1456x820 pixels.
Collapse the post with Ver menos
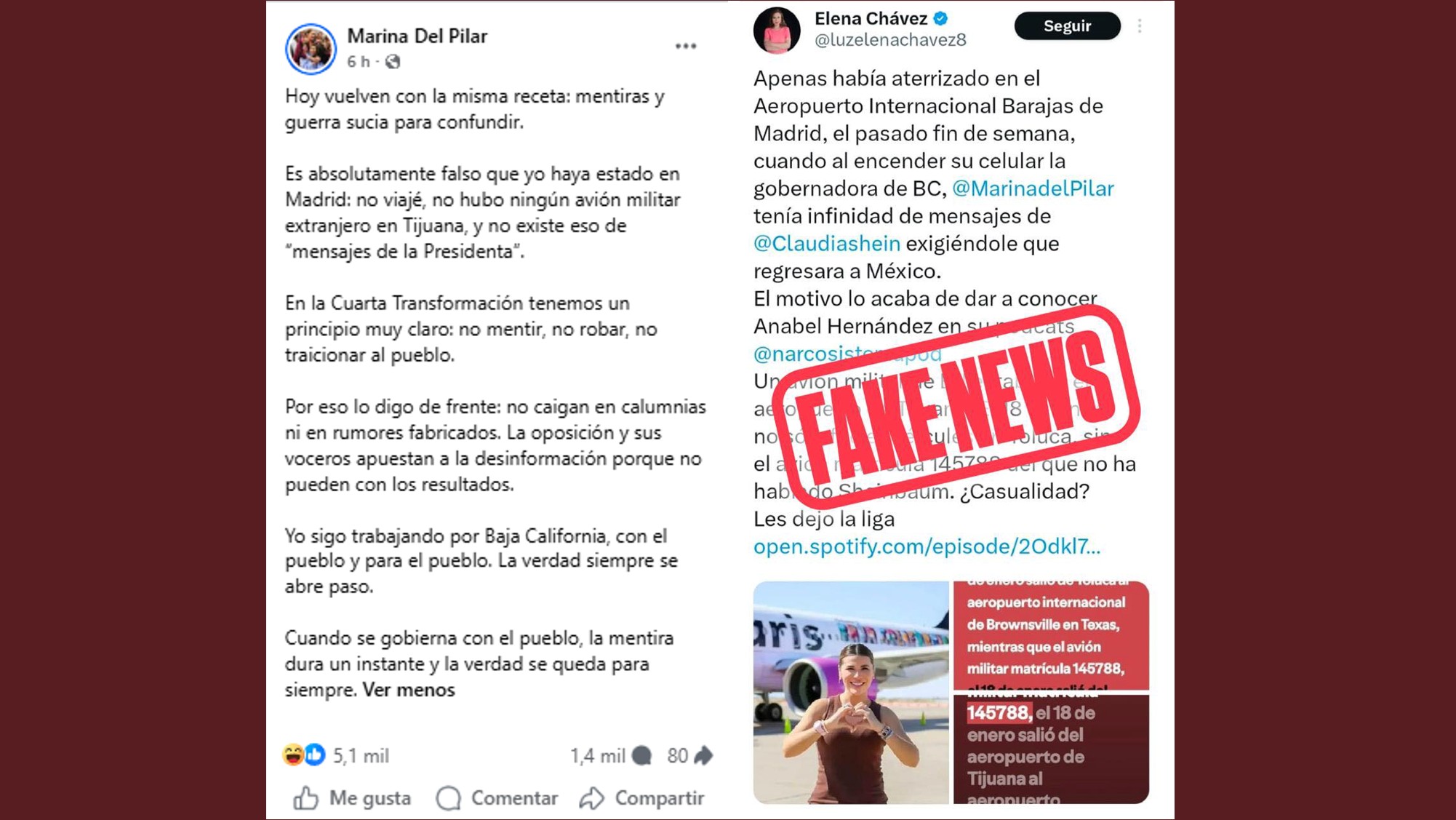coord(408,690)
